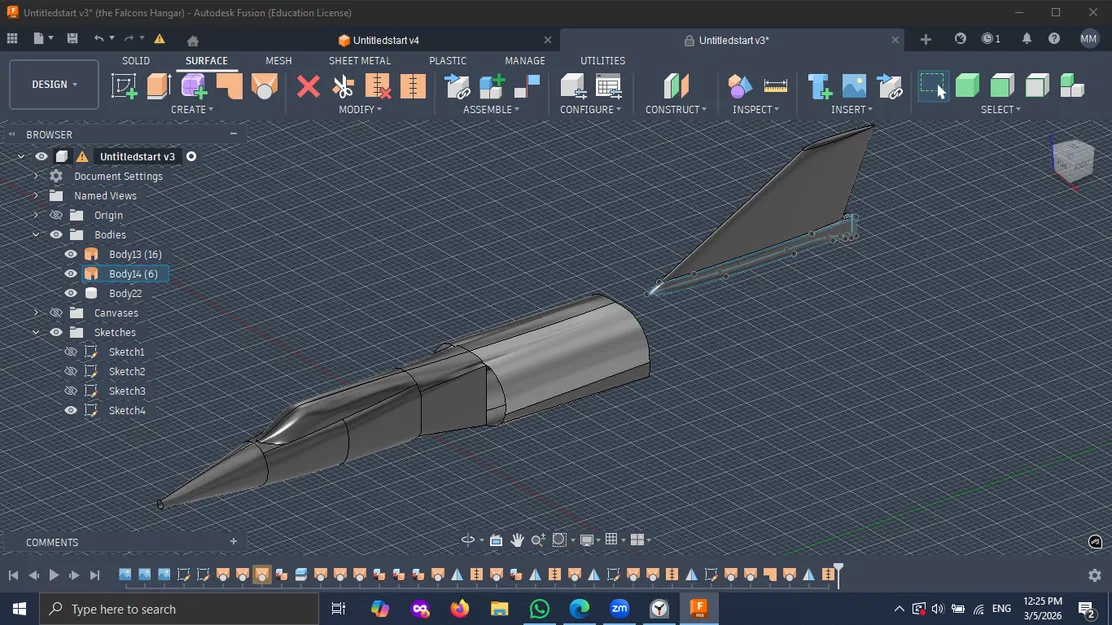Open the COMMENTS panel
This screenshot has width=1112, height=625.
tap(51, 542)
